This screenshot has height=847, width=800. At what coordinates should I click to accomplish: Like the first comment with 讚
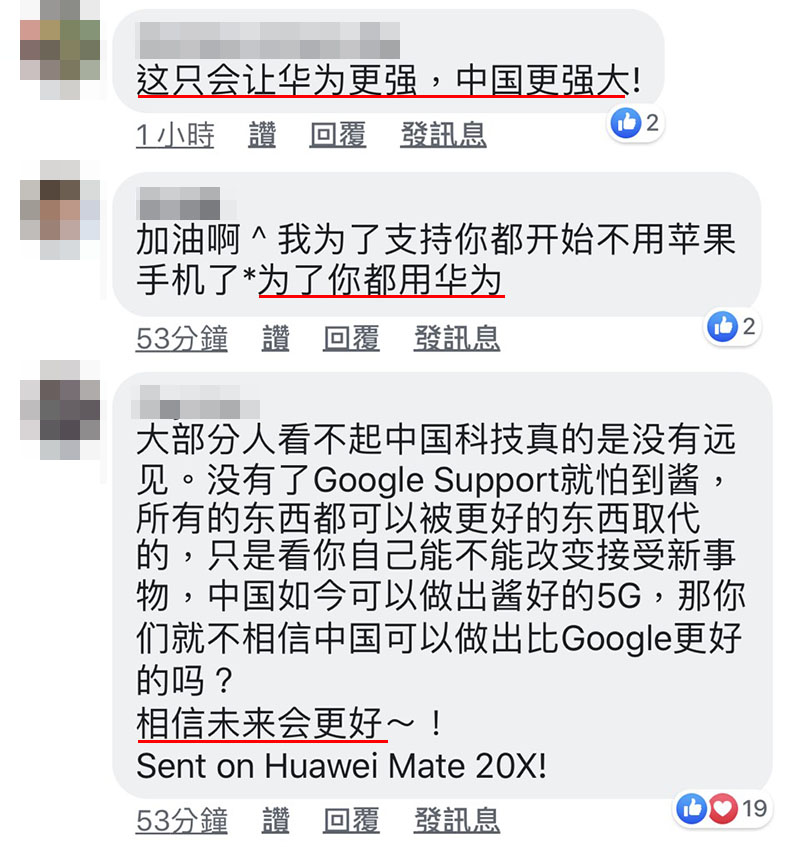[262, 135]
